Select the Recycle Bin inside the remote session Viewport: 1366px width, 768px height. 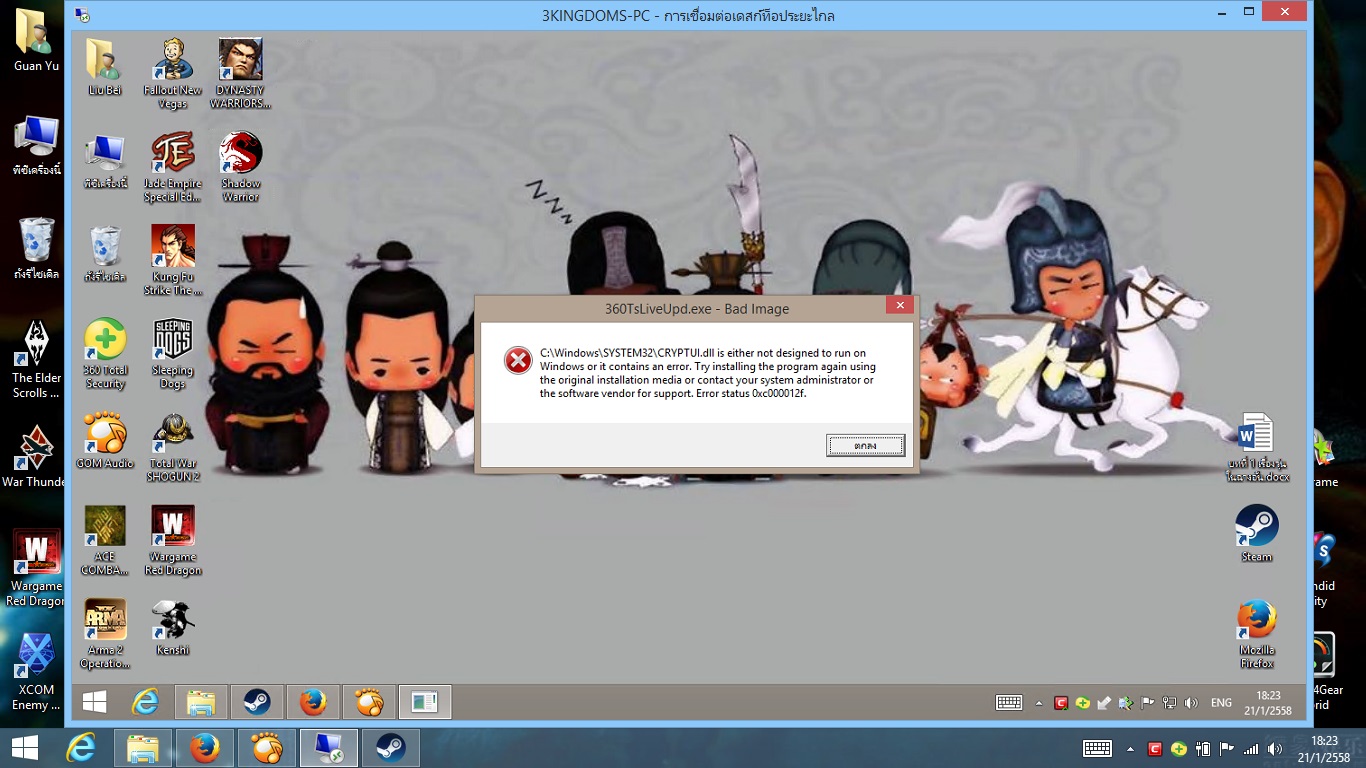(x=105, y=253)
